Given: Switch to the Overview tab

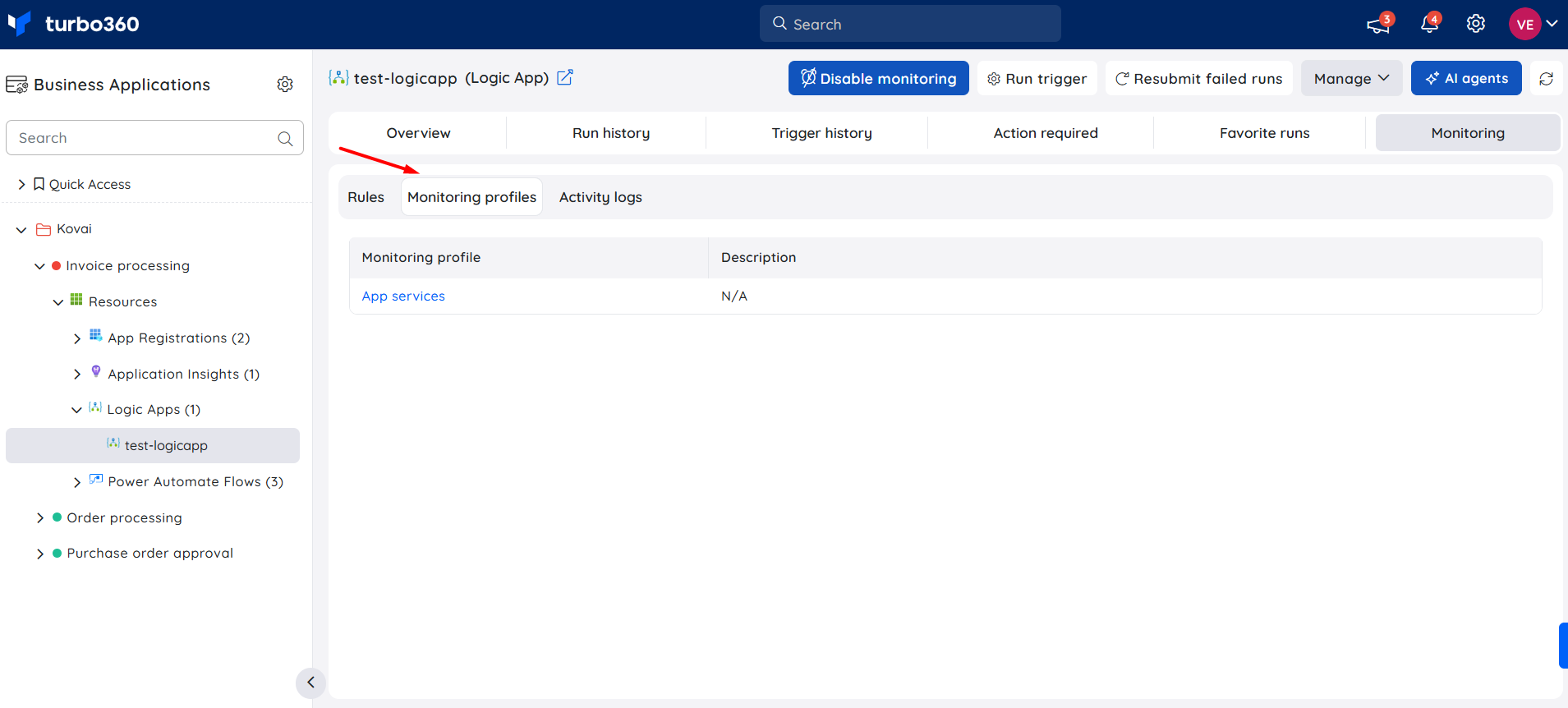Looking at the screenshot, I should [x=418, y=133].
